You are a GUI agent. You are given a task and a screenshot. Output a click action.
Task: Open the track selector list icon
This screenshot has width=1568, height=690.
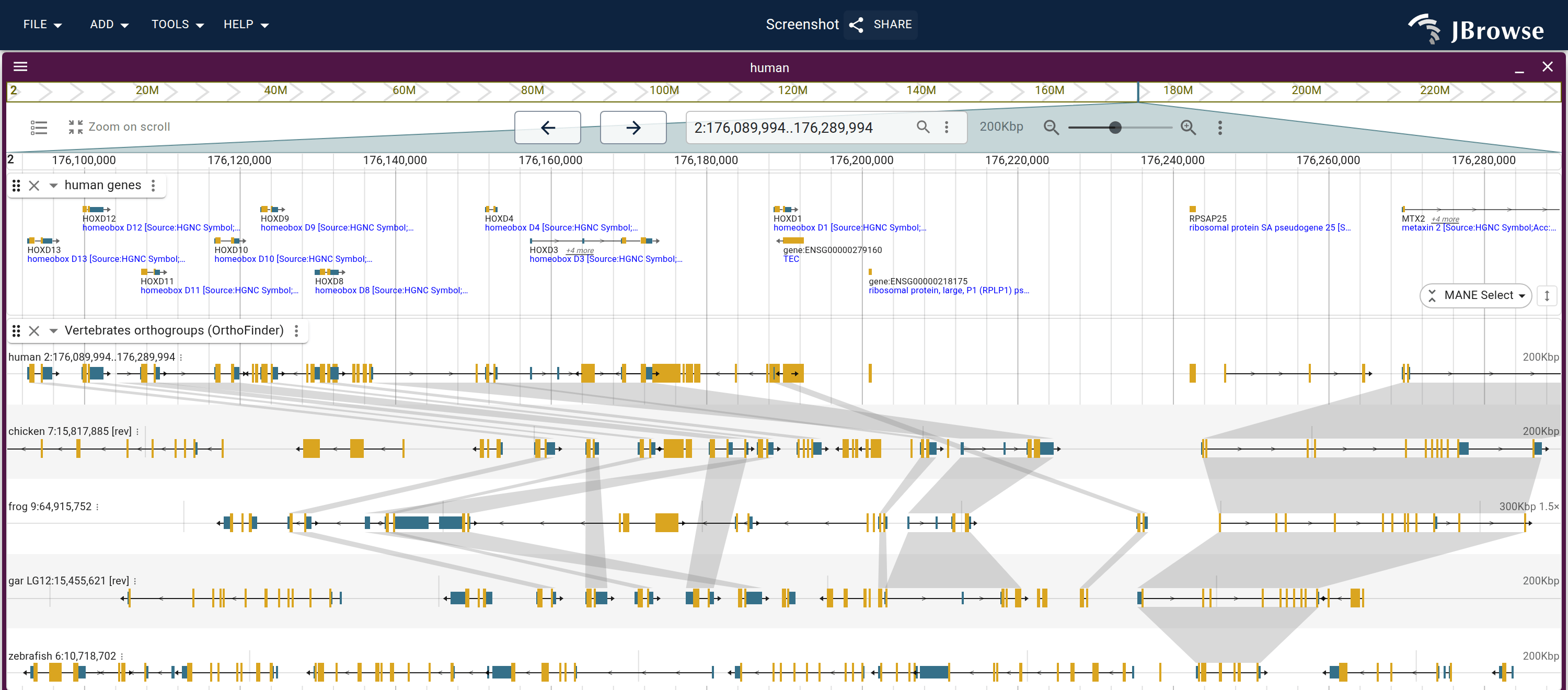[39, 127]
